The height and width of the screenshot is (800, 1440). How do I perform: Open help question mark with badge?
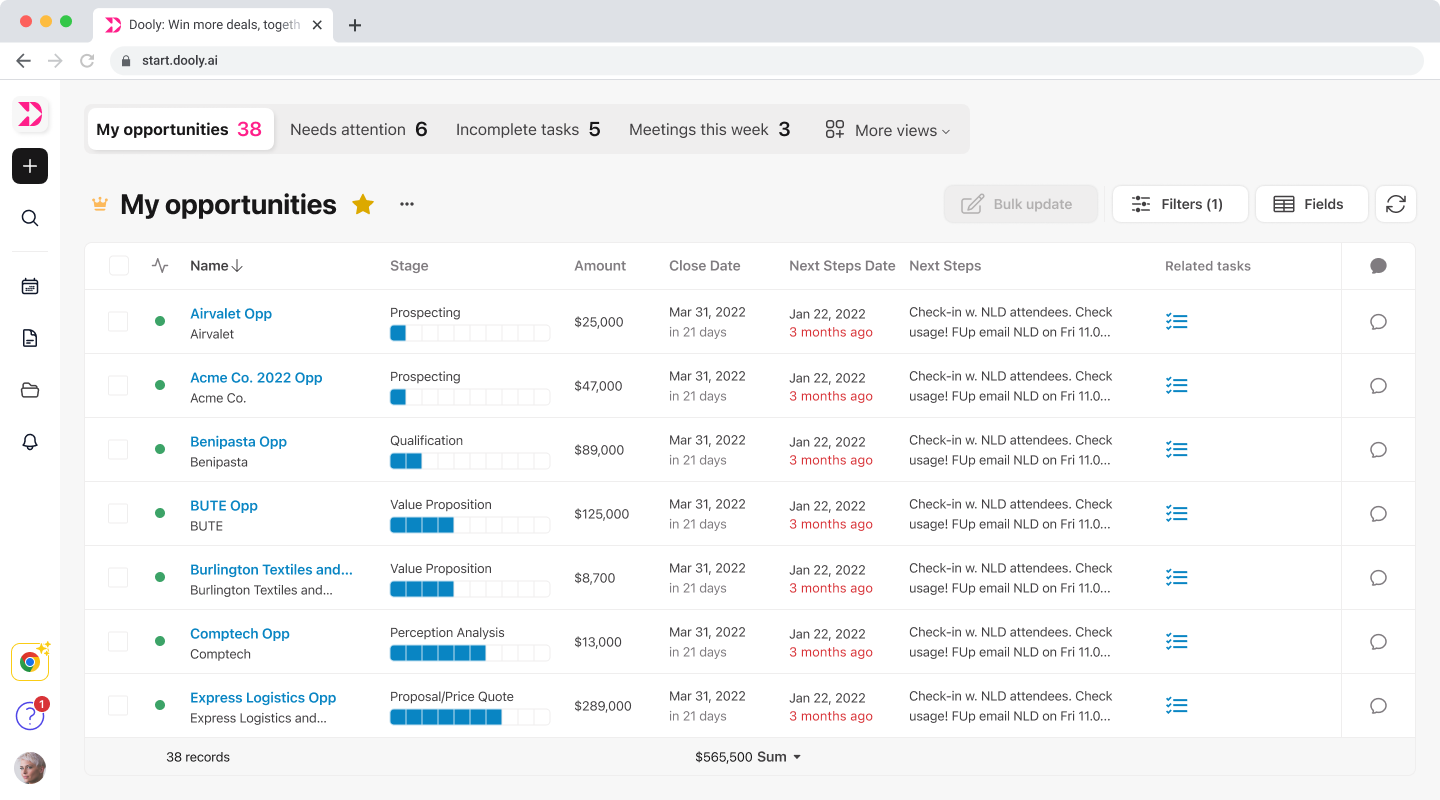pos(30,715)
